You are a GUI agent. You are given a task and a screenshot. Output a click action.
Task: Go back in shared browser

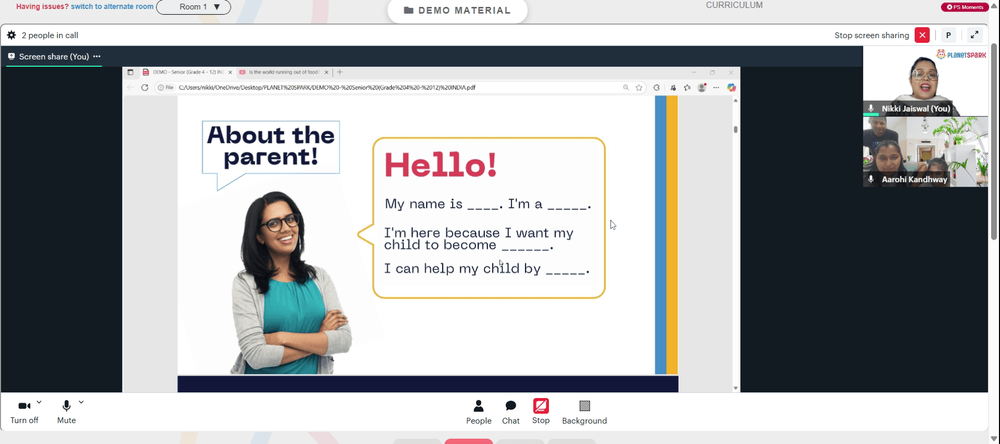click(x=130, y=87)
